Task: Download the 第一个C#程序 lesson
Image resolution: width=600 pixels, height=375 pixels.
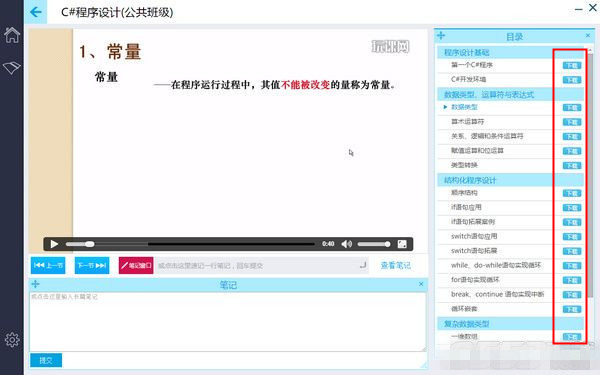Action: [x=572, y=65]
